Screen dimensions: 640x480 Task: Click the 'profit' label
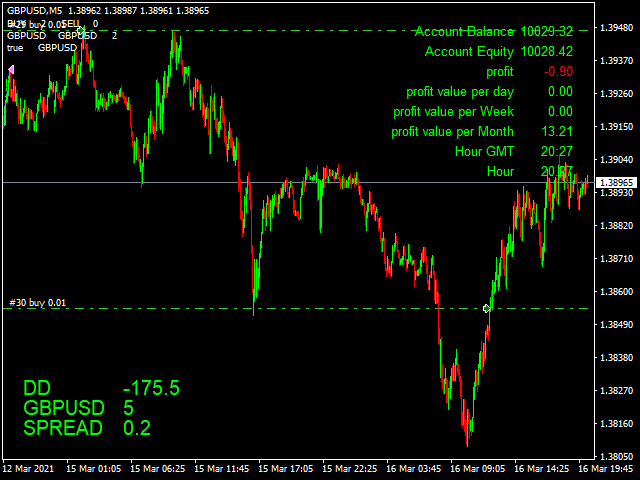(x=500, y=72)
